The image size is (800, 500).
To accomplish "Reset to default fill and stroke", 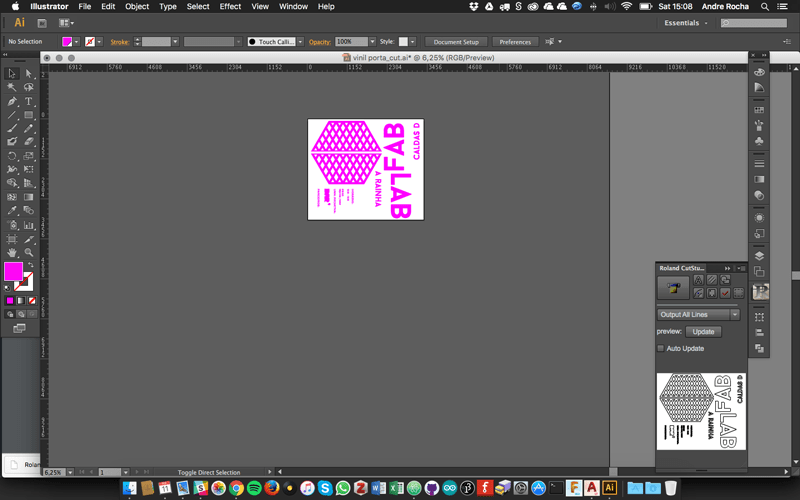I will click(x=7, y=288).
